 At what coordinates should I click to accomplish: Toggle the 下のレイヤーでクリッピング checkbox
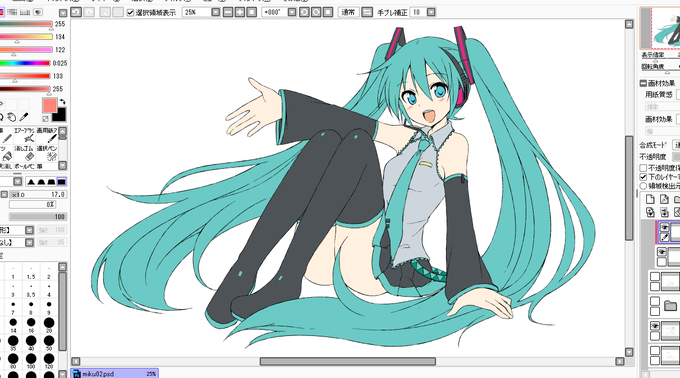pos(644,177)
